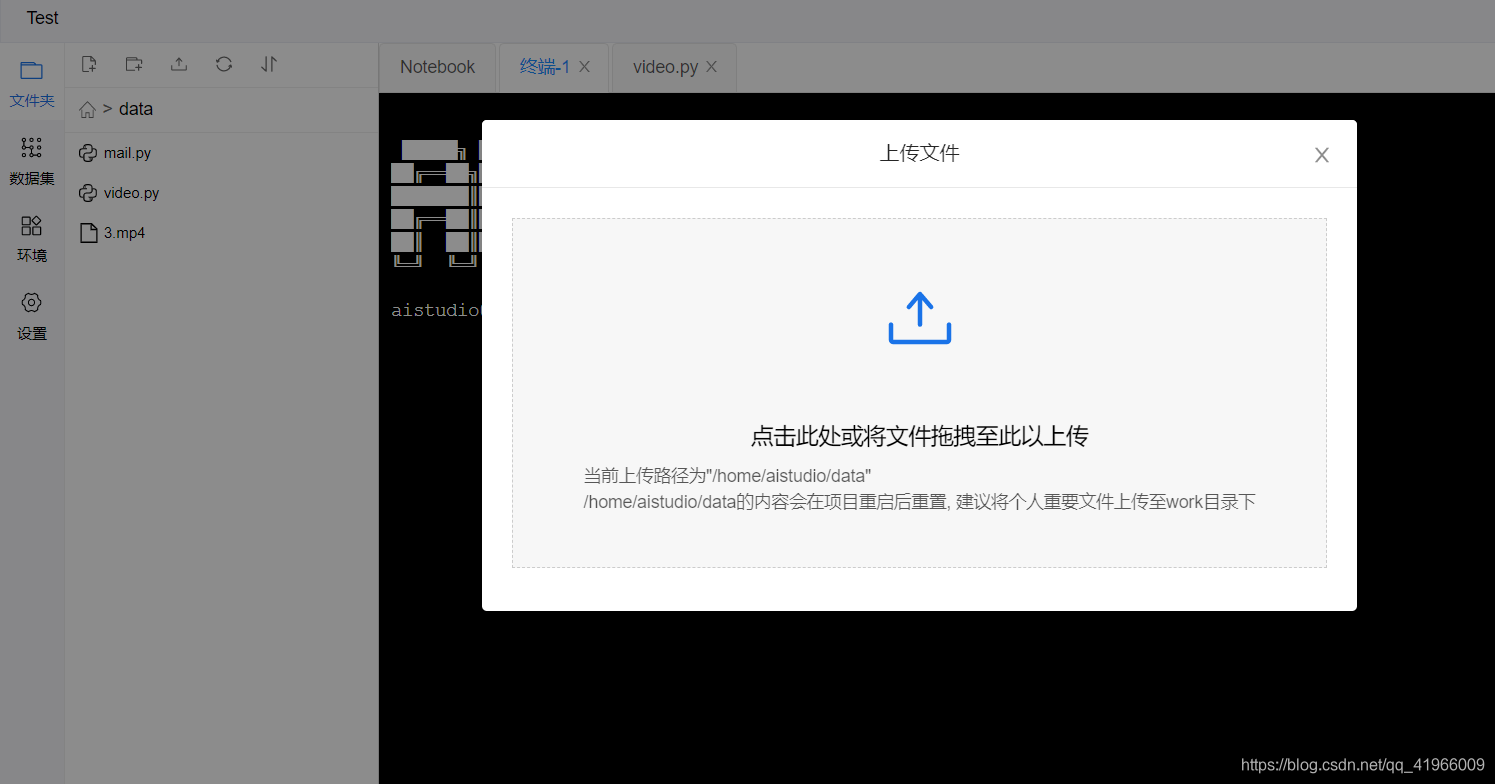Switch to the video.py tab
1495x784 pixels.
coord(665,66)
